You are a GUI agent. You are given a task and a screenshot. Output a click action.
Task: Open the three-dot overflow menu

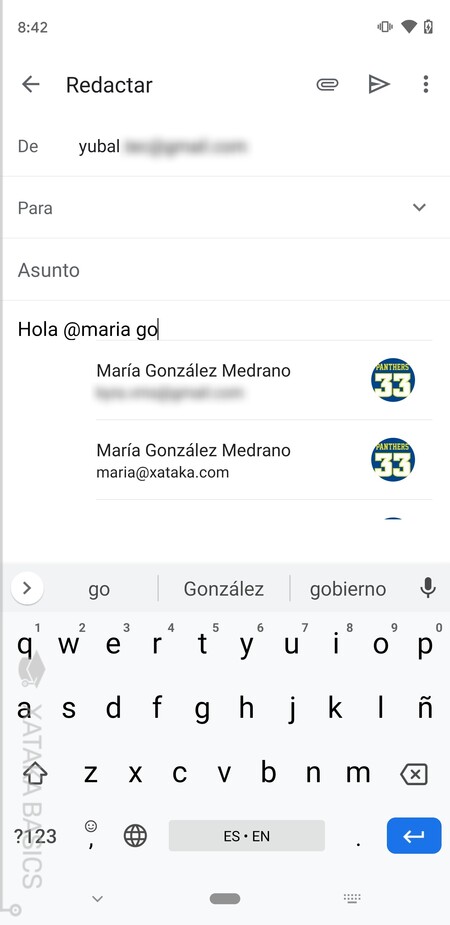[426, 84]
